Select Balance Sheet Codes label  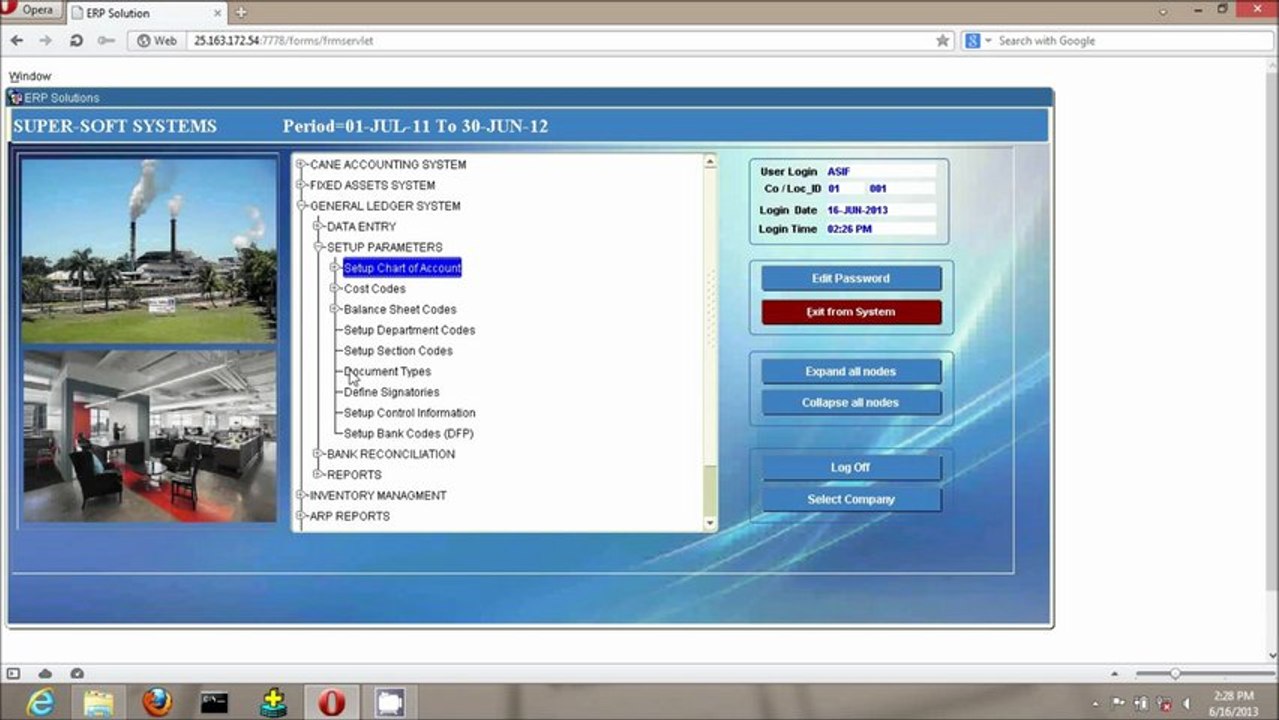(x=400, y=309)
